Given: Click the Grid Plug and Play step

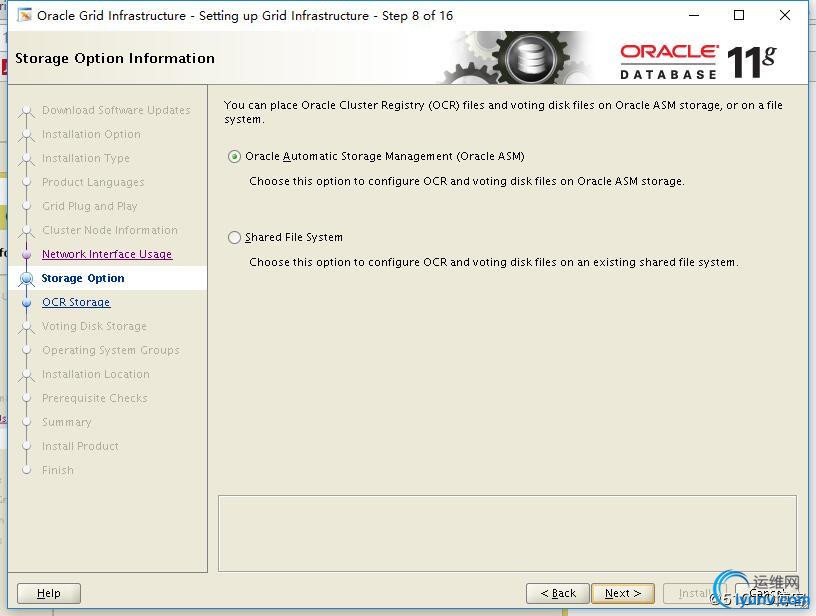Looking at the screenshot, I should point(90,206).
